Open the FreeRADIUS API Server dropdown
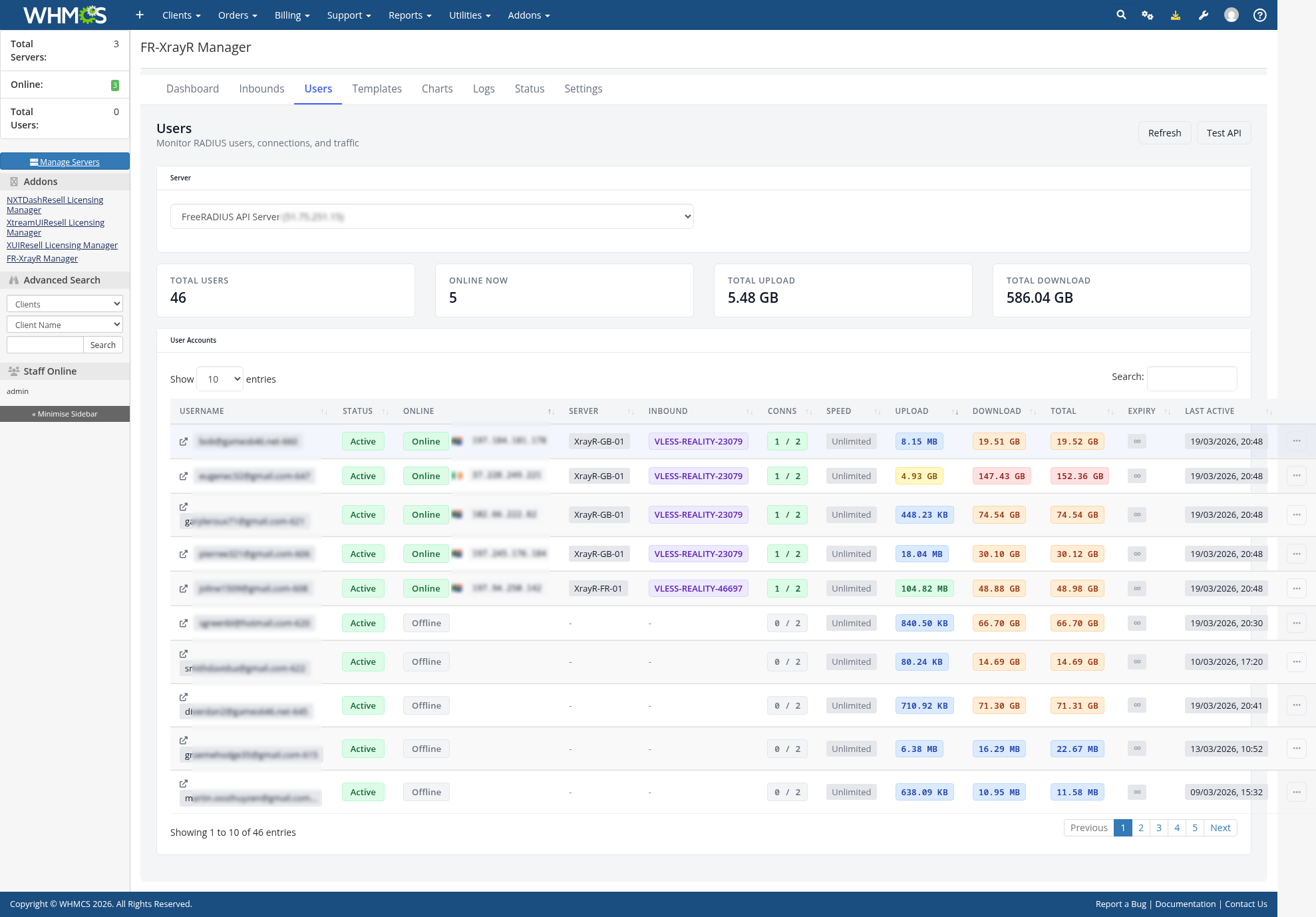The height and width of the screenshot is (917, 1316). (432, 216)
